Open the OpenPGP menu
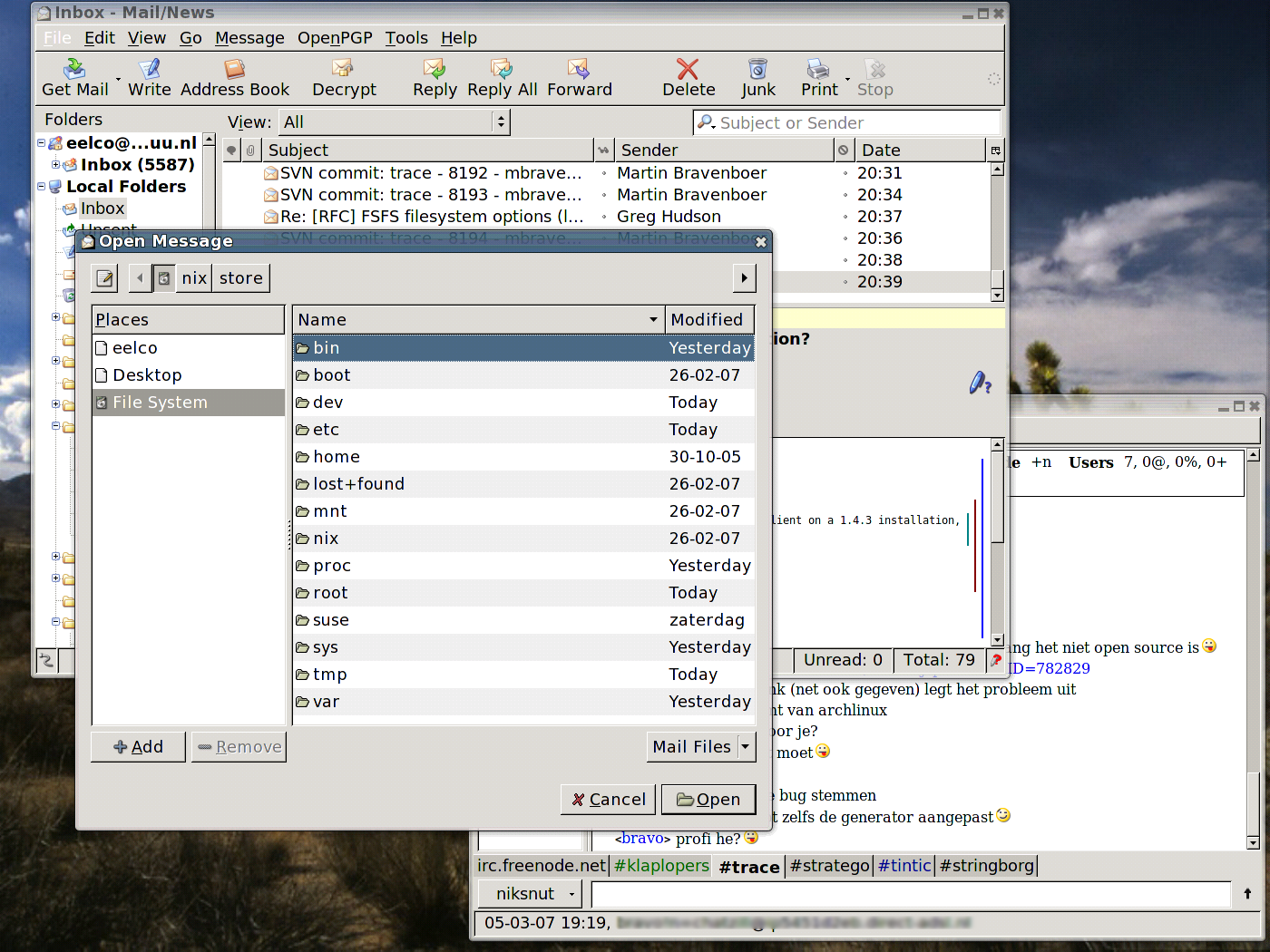This screenshot has height=952, width=1270. pyautogui.click(x=335, y=38)
